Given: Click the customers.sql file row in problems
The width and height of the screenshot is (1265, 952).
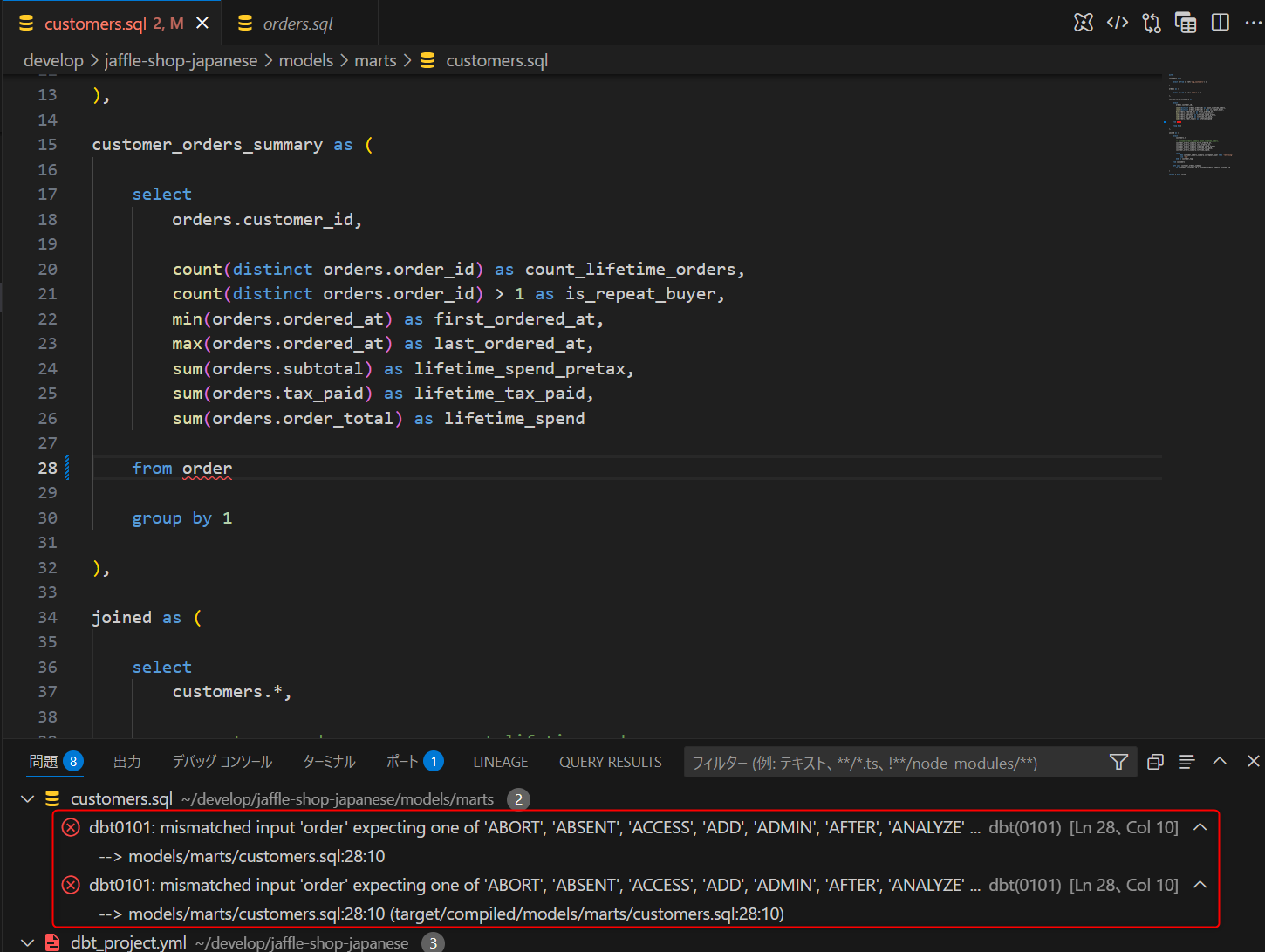Looking at the screenshot, I should click(x=632, y=798).
